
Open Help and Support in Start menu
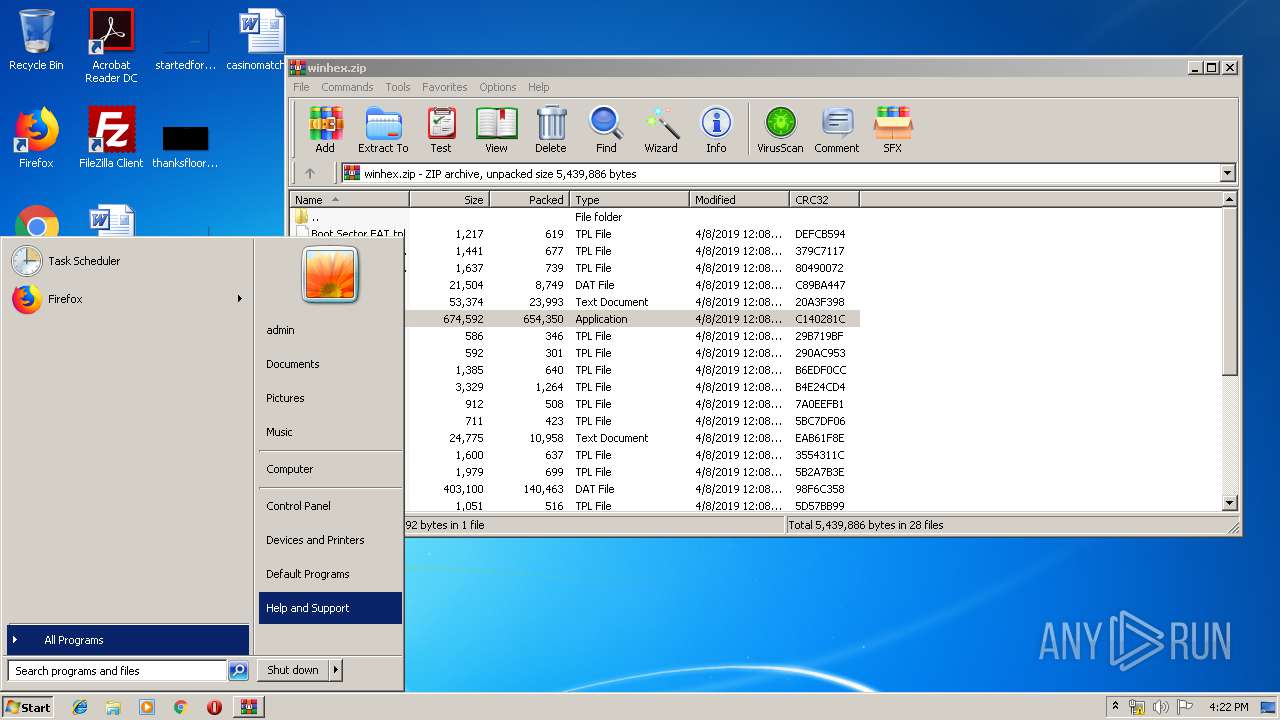[x=330, y=608]
